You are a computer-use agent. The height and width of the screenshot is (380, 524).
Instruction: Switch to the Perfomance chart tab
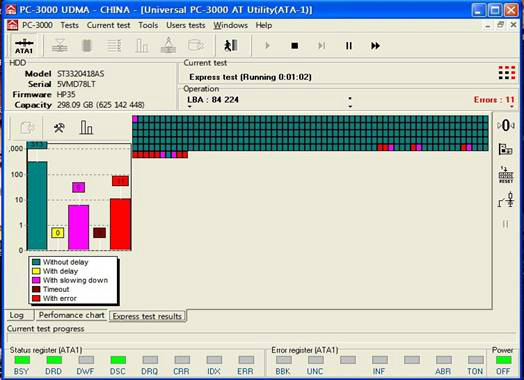[x=72, y=315]
